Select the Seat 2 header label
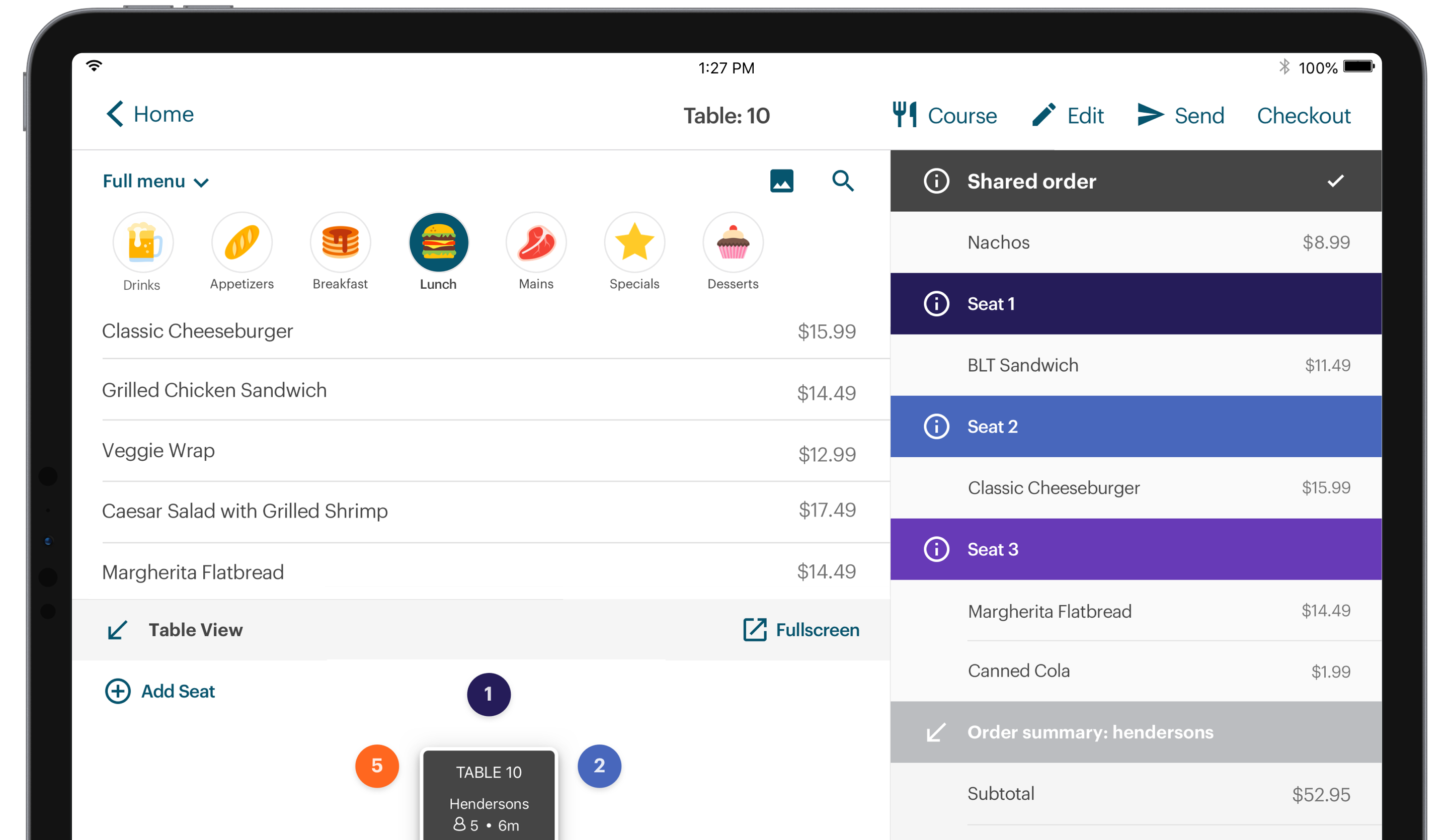This screenshot has height=840, width=1449. pos(993,427)
